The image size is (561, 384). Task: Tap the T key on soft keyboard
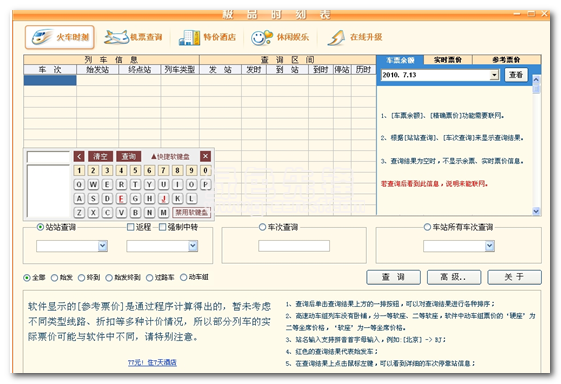point(135,184)
